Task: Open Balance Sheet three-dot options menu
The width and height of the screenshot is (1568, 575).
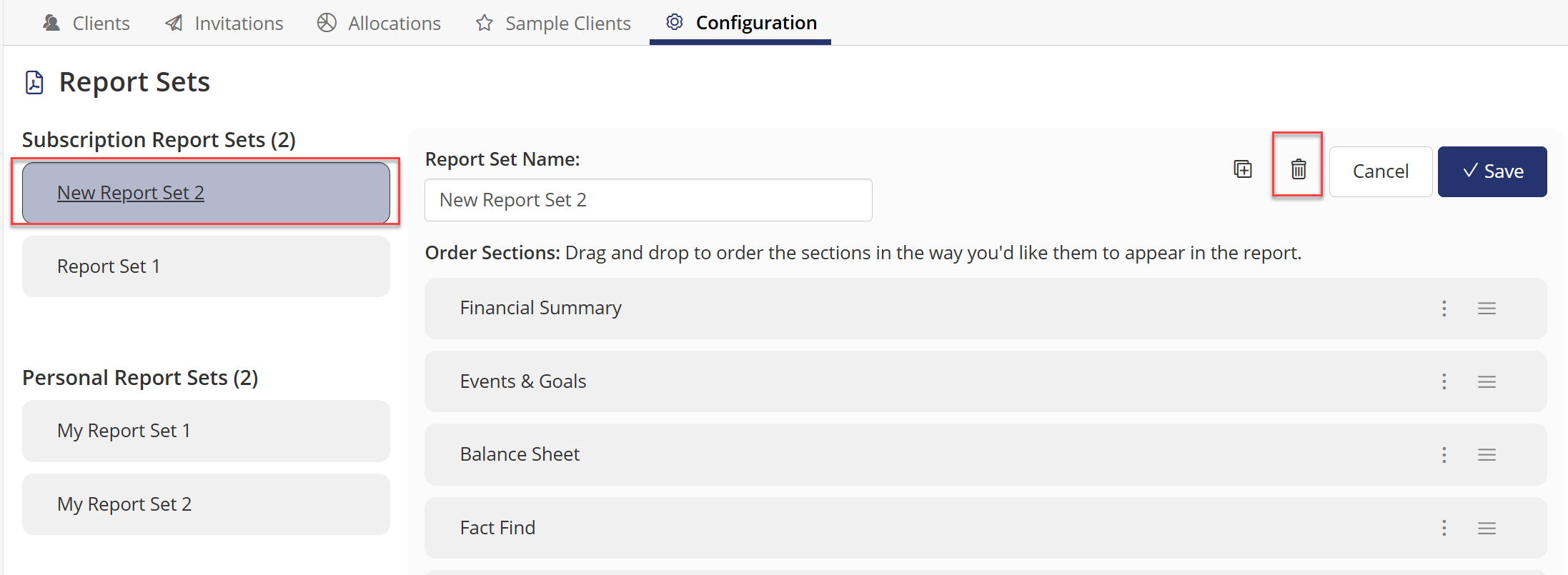Action: pyautogui.click(x=1444, y=455)
